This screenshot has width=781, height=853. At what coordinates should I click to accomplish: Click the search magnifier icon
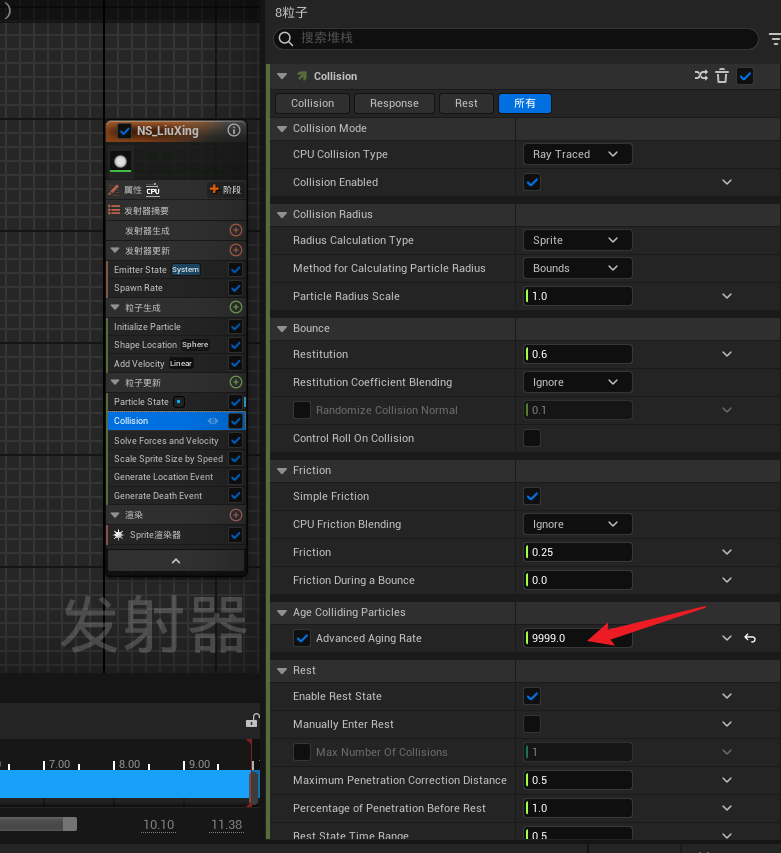[x=286, y=39]
